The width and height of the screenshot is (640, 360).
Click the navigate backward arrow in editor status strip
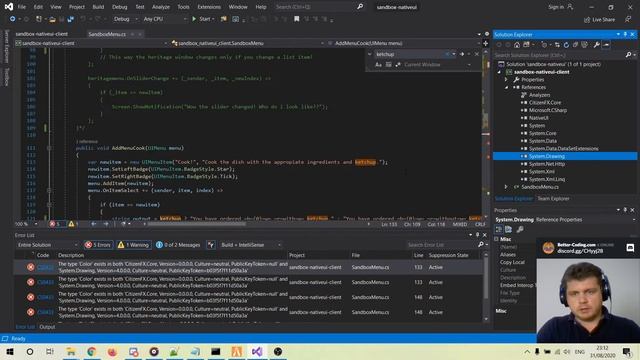(94, 224)
